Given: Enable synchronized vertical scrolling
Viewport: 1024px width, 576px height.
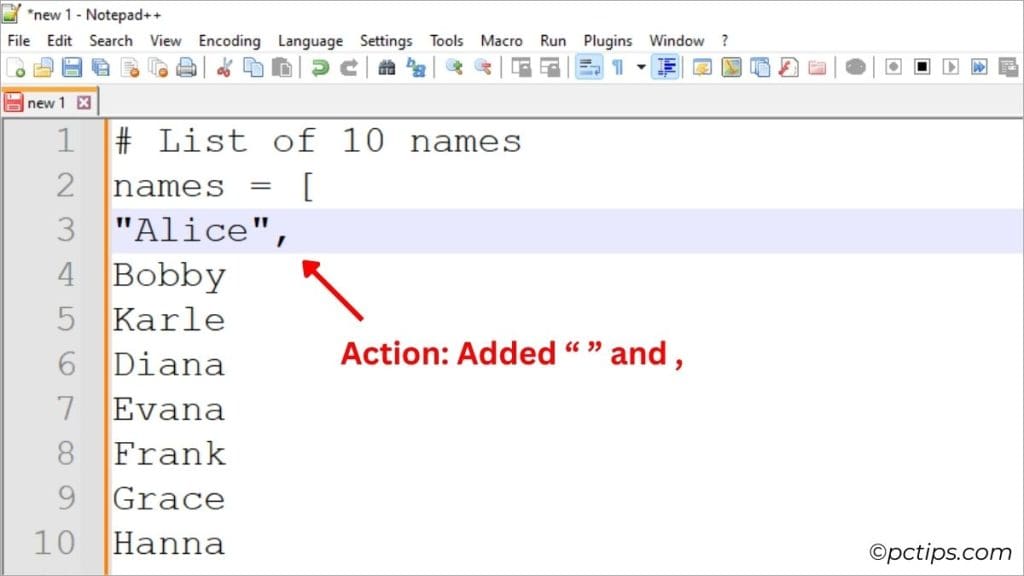Looking at the screenshot, I should point(523,67).
